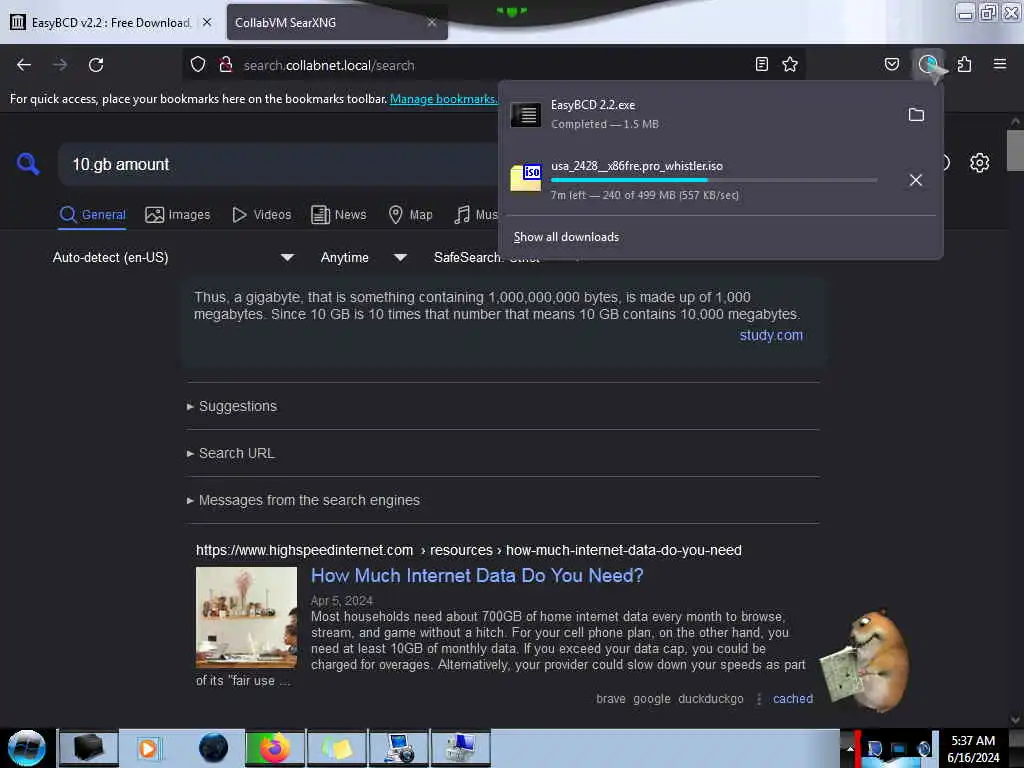Click the volume icon in system tray
This screenshot has height=768, width=1024.
923,749
